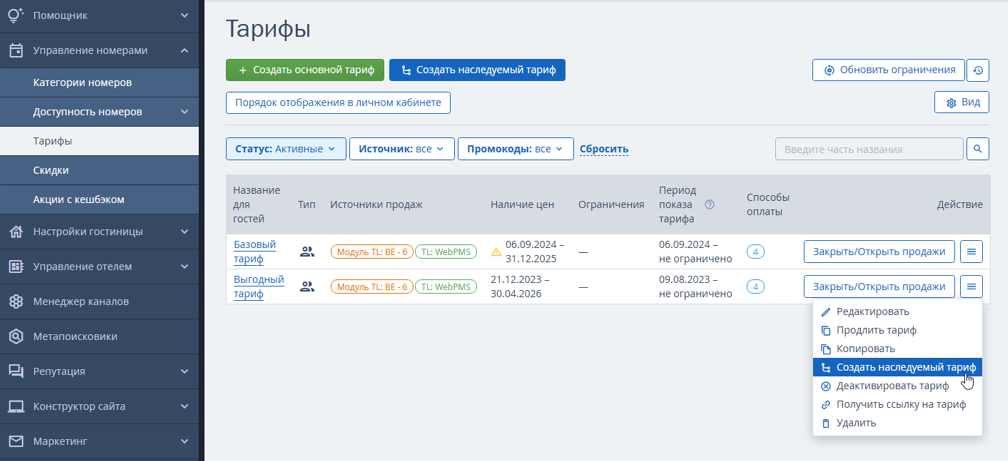Expand the Репутация section
Viewport: 1008px width, 461px height.
tap(184, 372)
